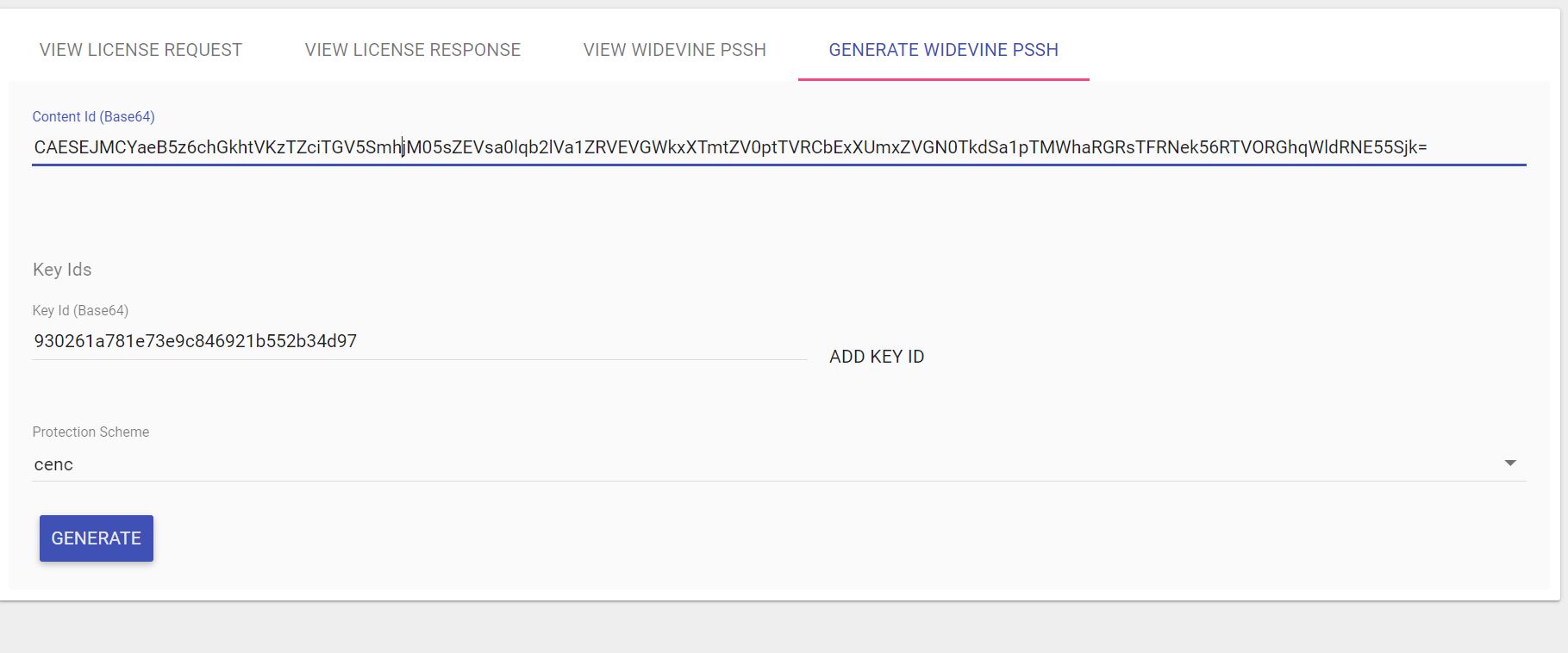Open the View License Request tab
This screenshot has height=653, width=1568.
141,50
